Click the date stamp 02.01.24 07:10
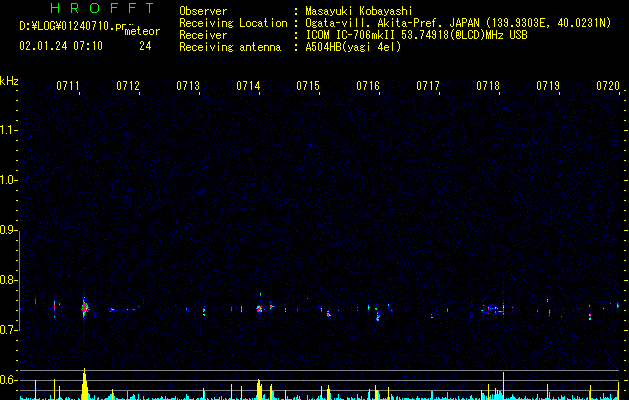 coord(61,46)
